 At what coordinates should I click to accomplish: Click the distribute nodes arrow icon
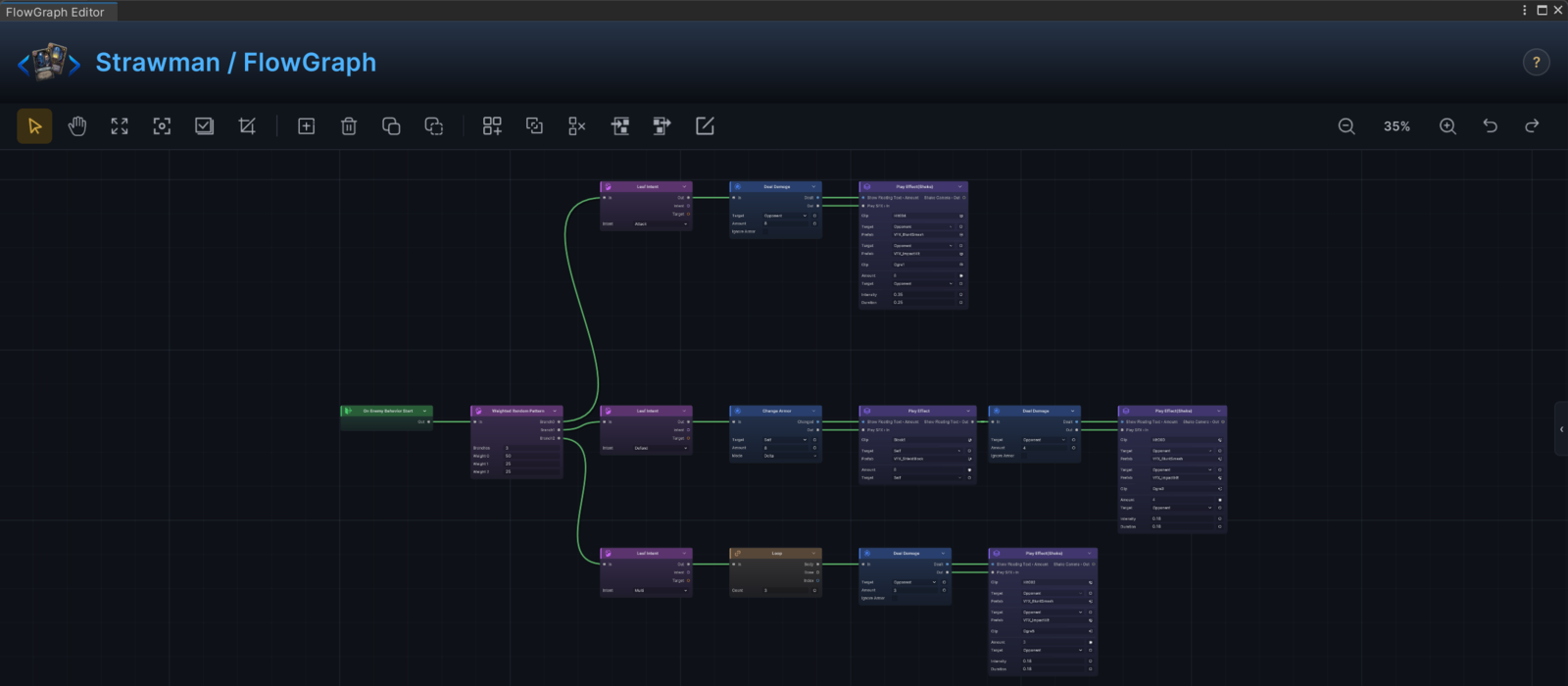pos(662,126)
